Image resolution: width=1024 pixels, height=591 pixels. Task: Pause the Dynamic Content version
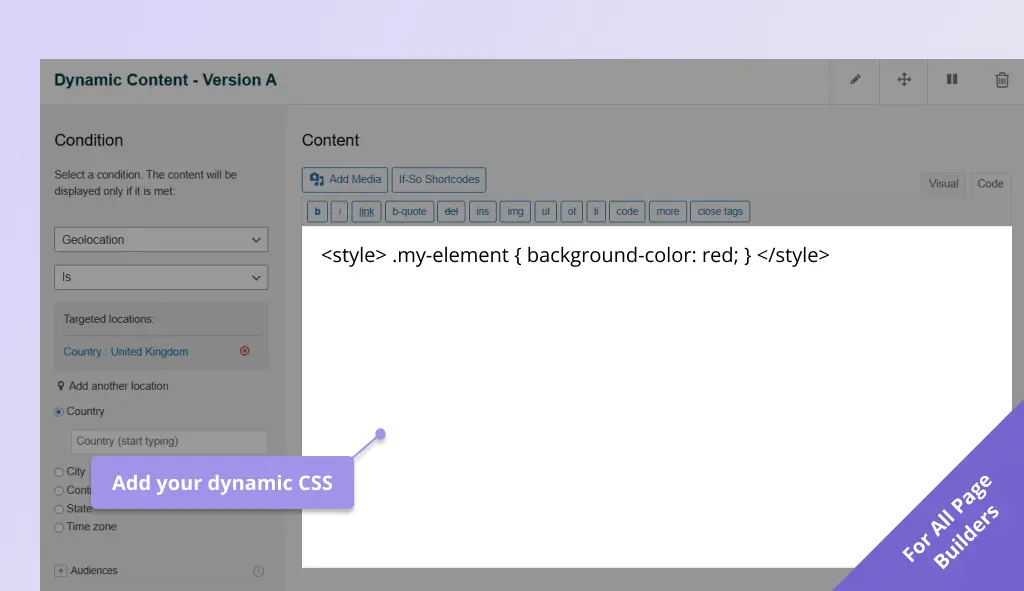click(x=952, y=80)
